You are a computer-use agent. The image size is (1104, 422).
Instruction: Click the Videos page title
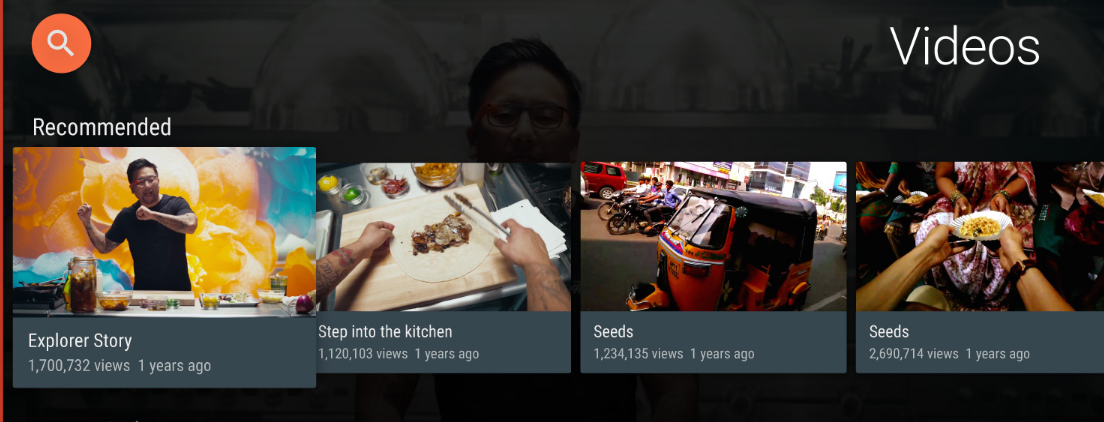[x=965, y=47]
